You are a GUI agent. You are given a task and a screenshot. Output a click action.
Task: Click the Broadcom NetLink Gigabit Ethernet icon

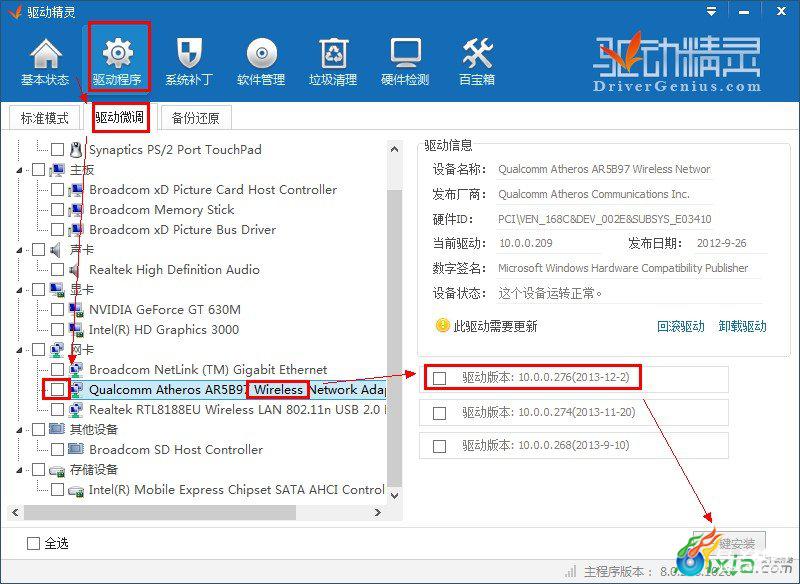tap(76, 370)
